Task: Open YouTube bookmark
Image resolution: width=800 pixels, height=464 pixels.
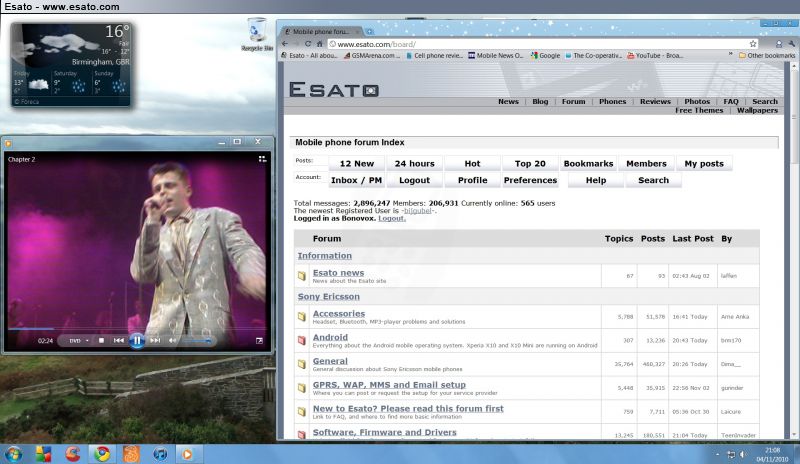Action: (655, 56)
